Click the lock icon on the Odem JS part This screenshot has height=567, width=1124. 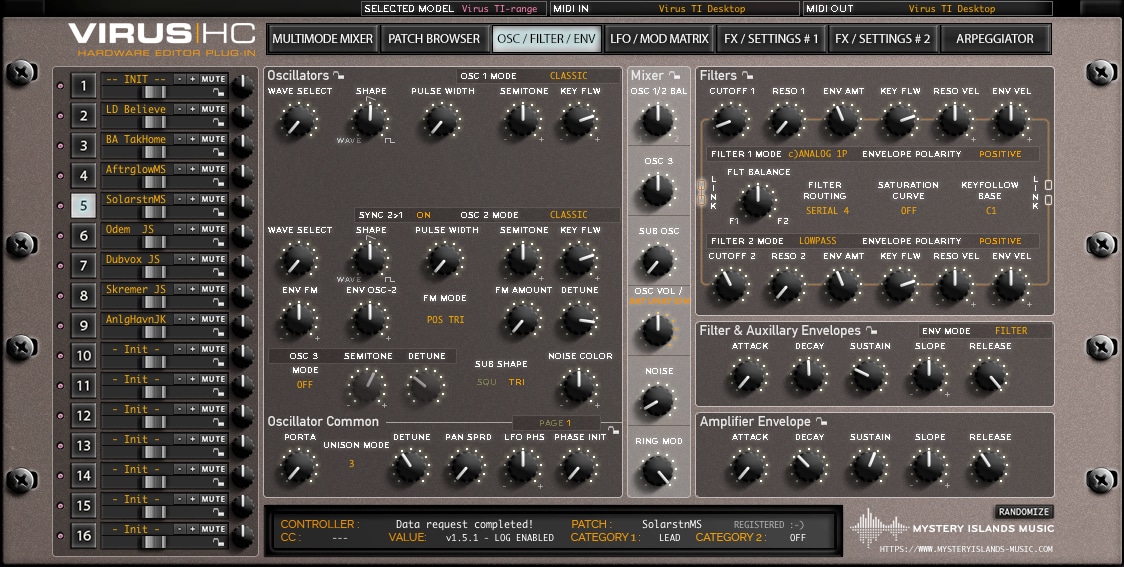coord(218,243)
